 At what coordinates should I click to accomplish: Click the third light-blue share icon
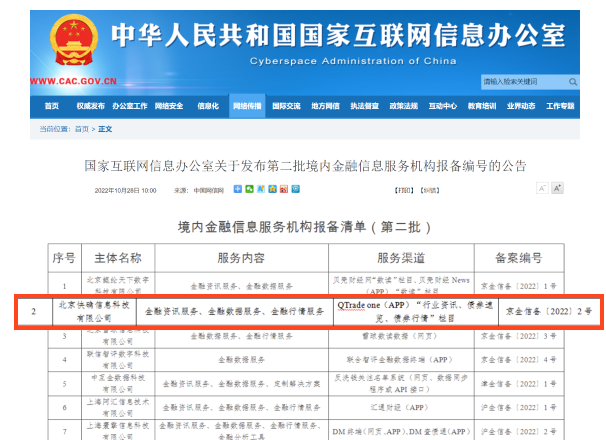tap(261, 189)
